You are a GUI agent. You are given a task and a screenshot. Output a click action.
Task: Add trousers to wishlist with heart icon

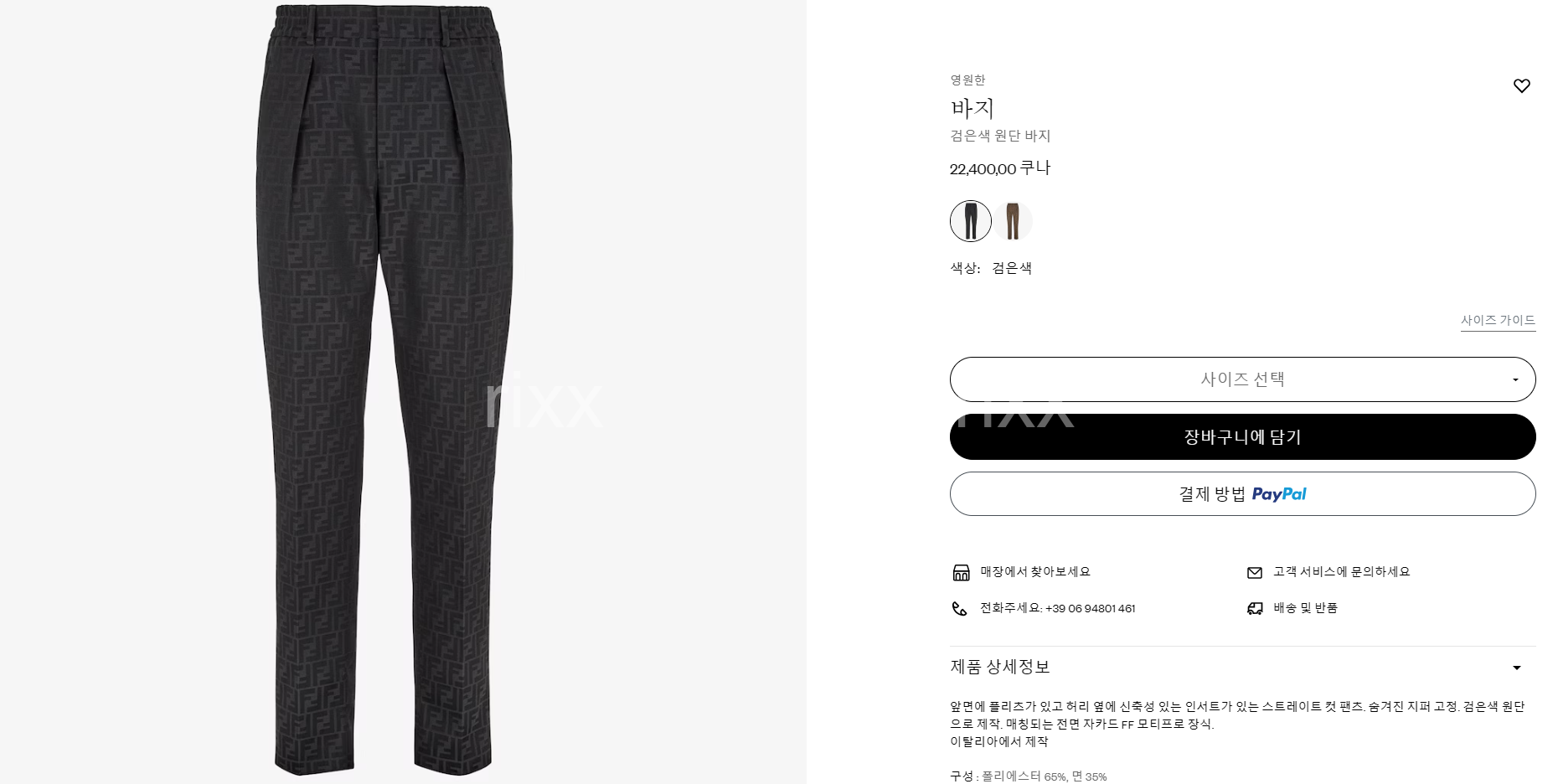1521,85
